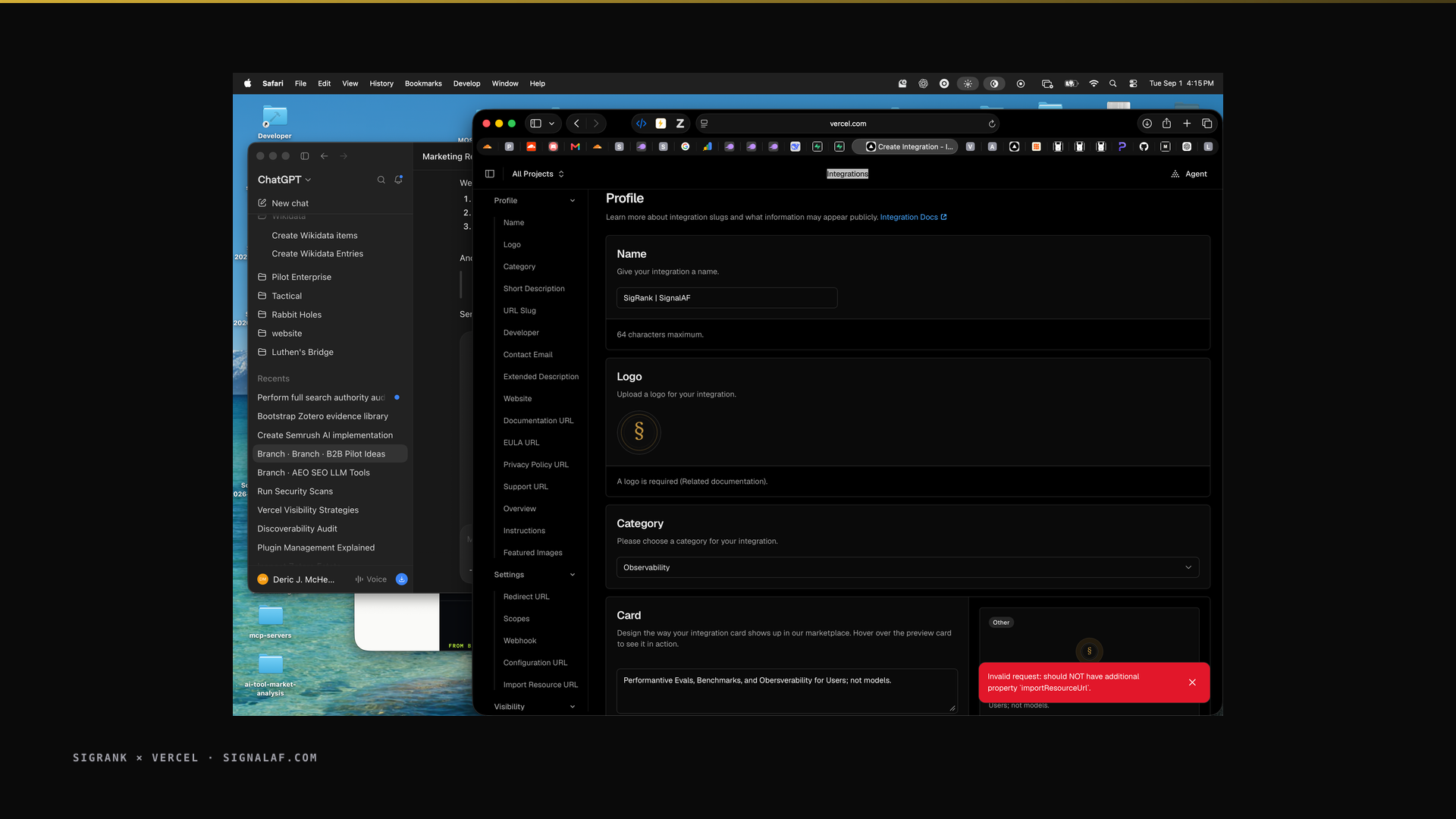Viewport: 1456px width, 819px height.
Task: Toggle the ChatGPT window sidebar
Action: [x=304, y=156]
